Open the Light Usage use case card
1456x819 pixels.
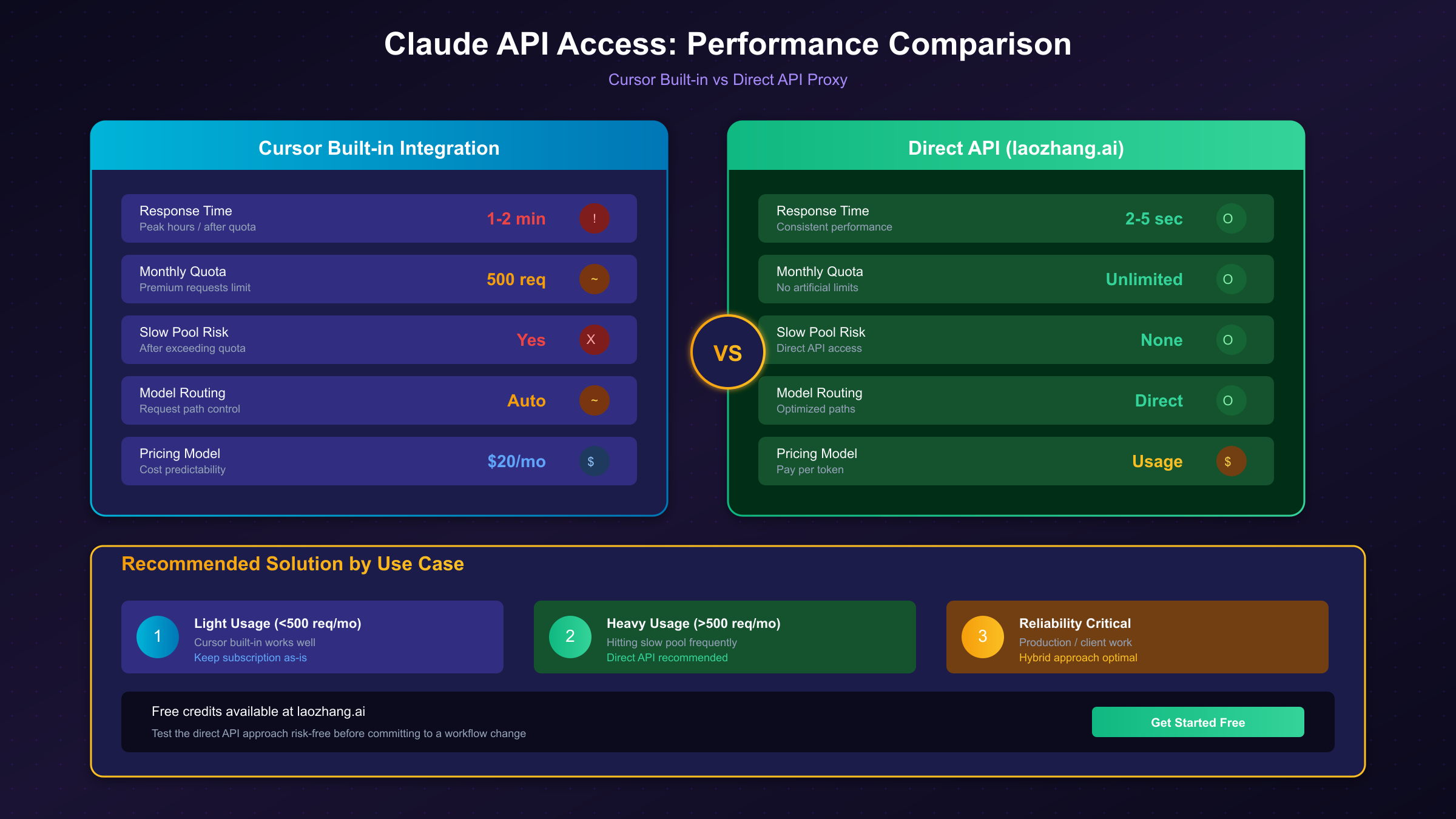click(x=312, y=637)
